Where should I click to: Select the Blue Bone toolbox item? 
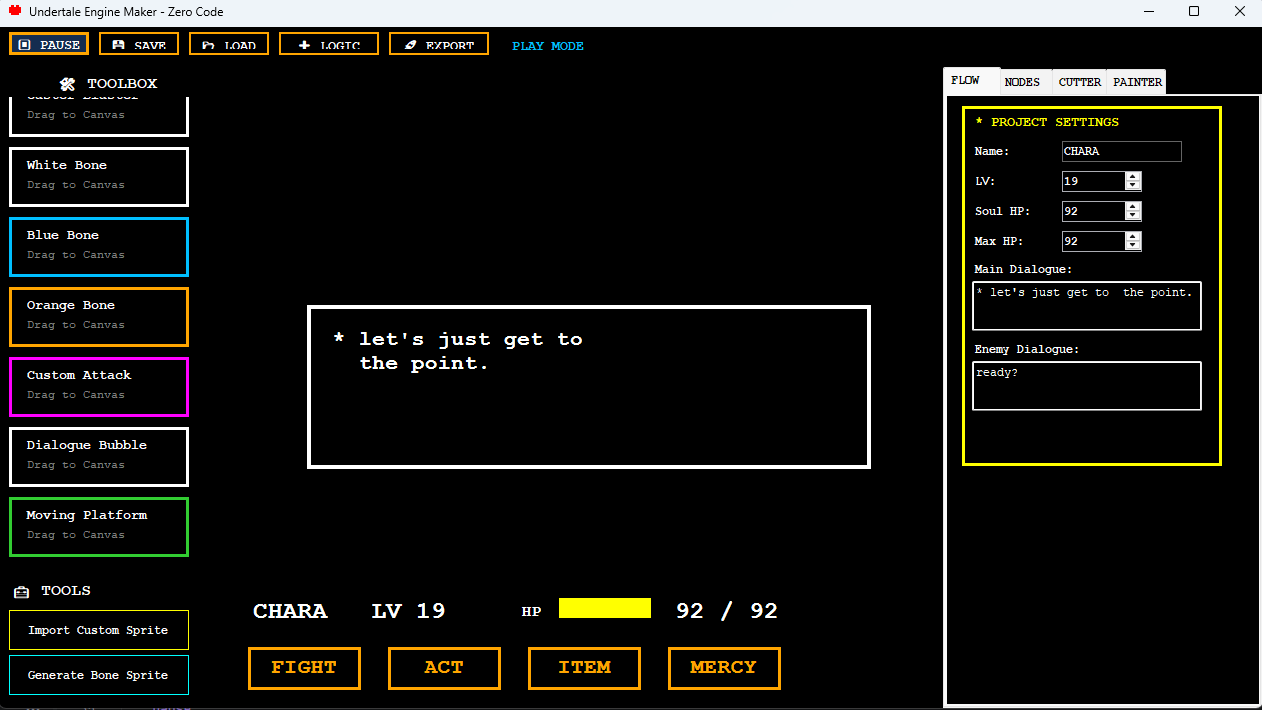[99, 247]
